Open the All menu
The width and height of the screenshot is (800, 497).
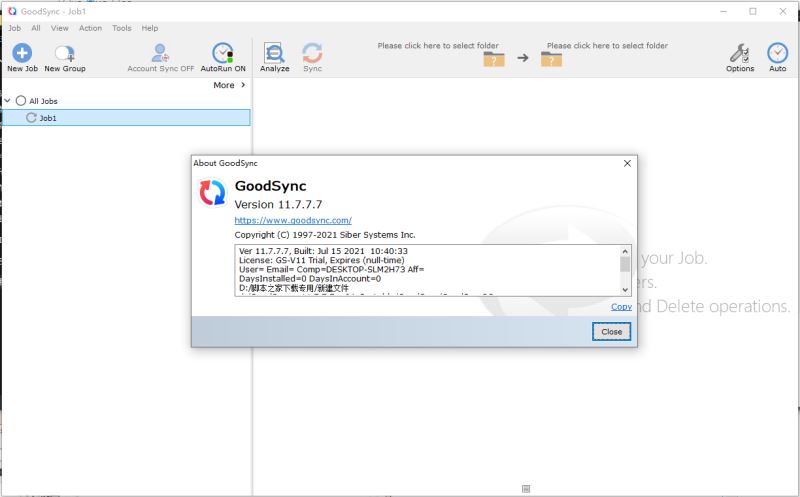click(x=36, y=28)
